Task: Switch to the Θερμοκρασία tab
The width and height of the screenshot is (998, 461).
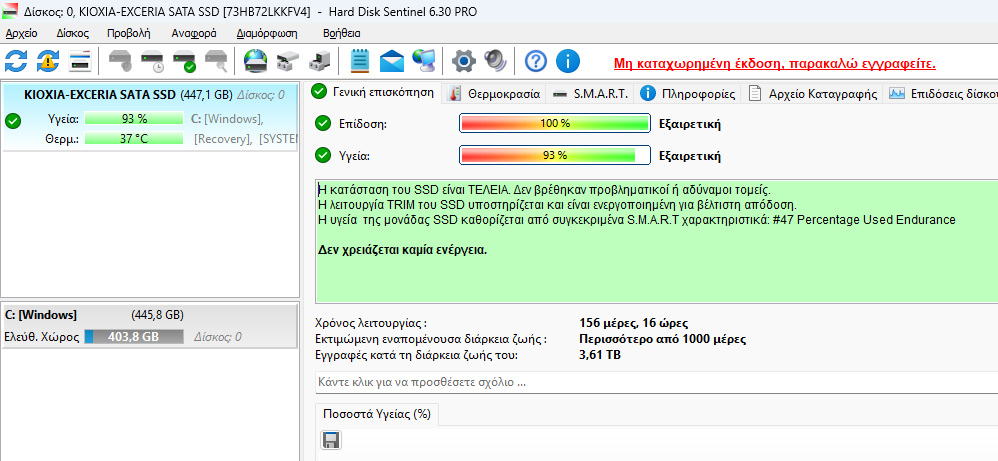Action: point(495,94)
